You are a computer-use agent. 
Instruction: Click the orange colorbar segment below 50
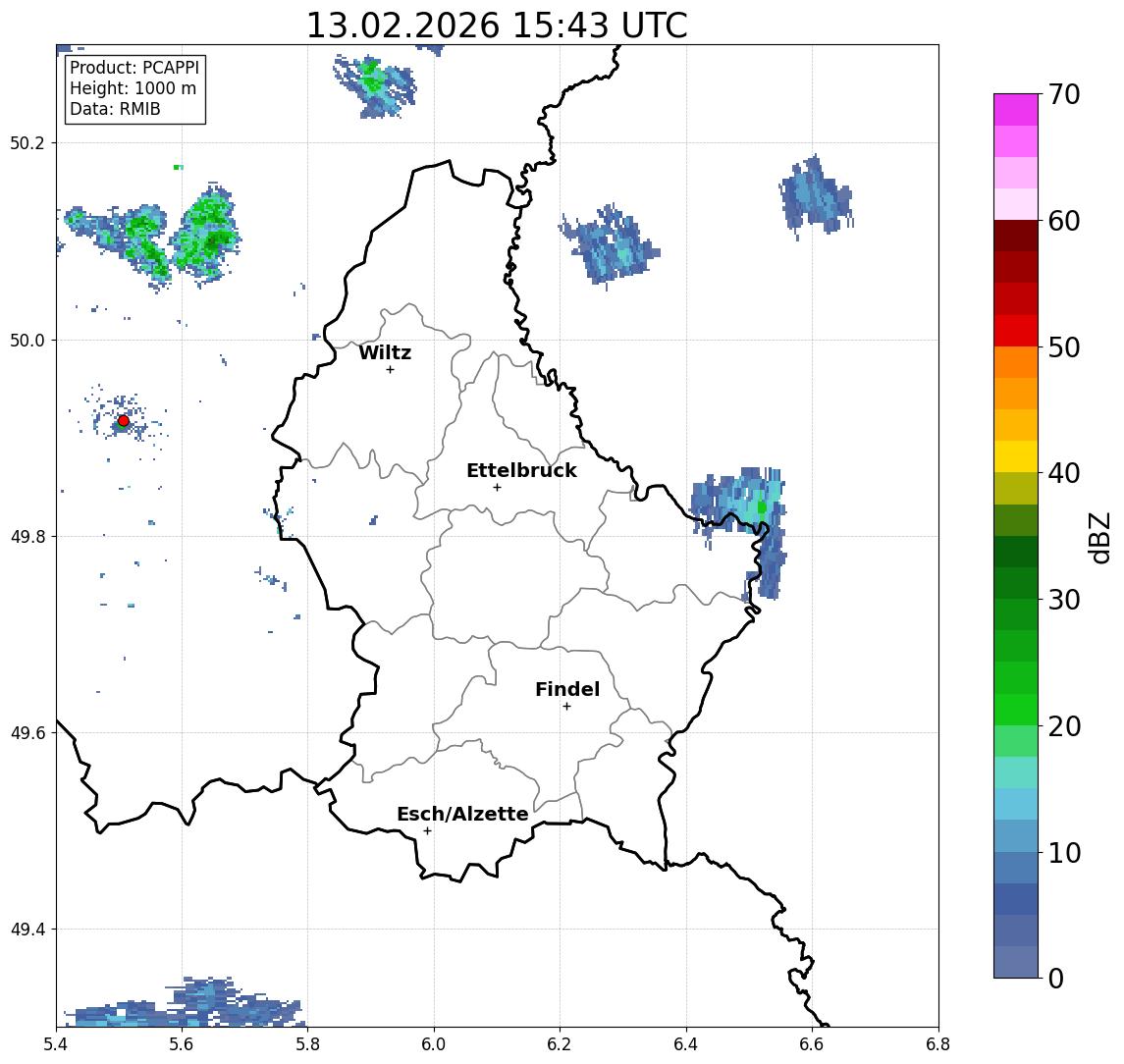1016,362
